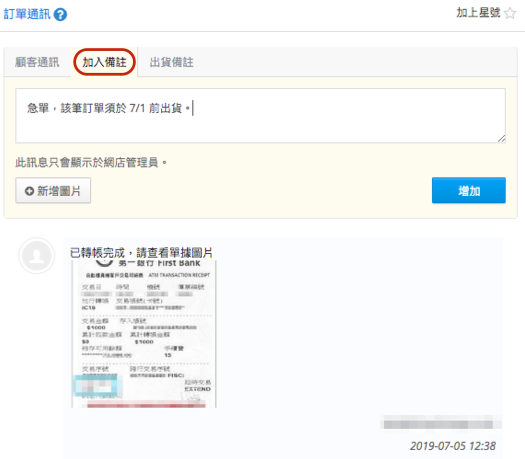Select the message text 已轉帳完成，請查看單據圖片

[x=141, y=253]
